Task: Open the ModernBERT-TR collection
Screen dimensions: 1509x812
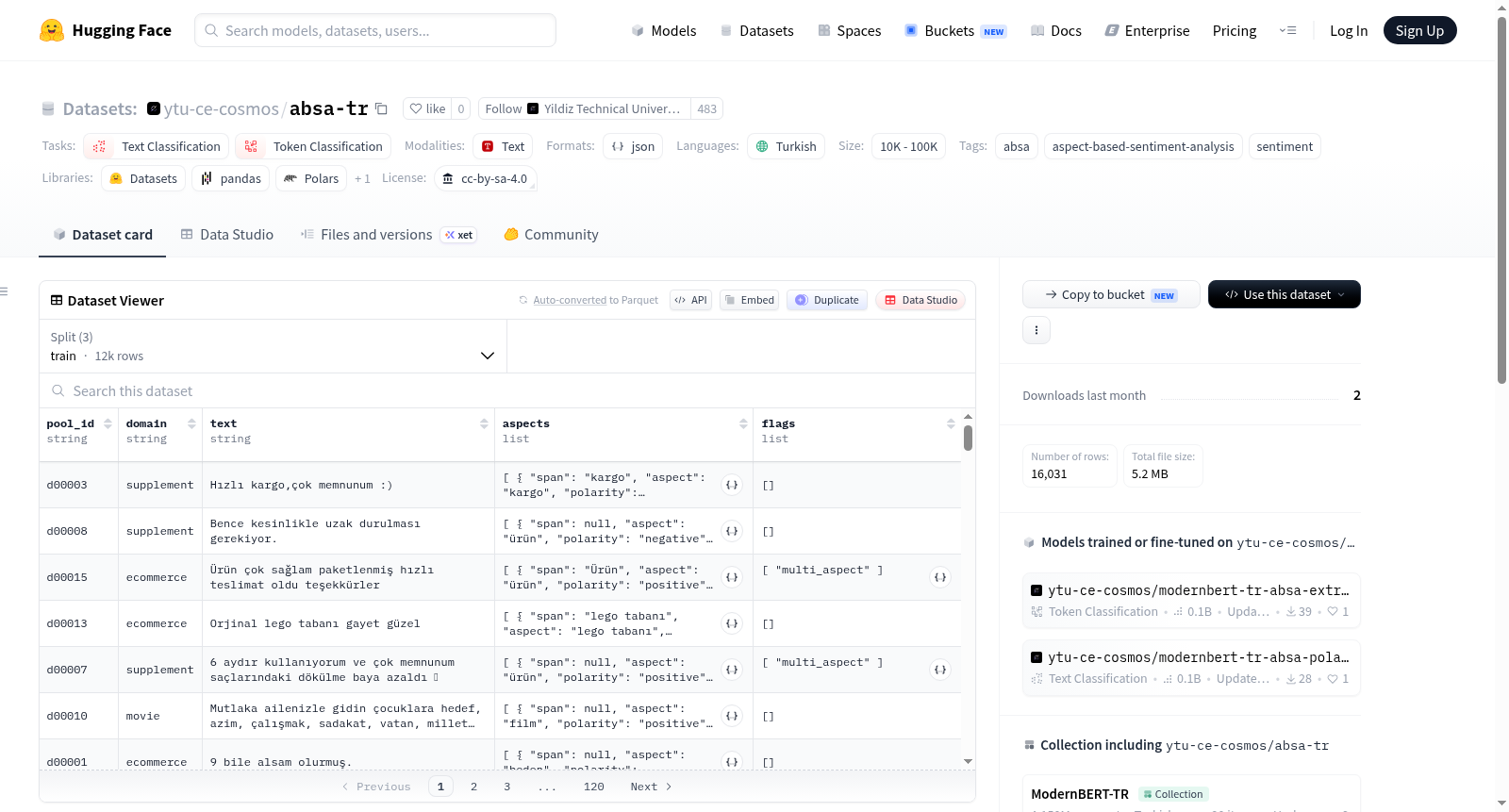Action: coord(1080,794)
